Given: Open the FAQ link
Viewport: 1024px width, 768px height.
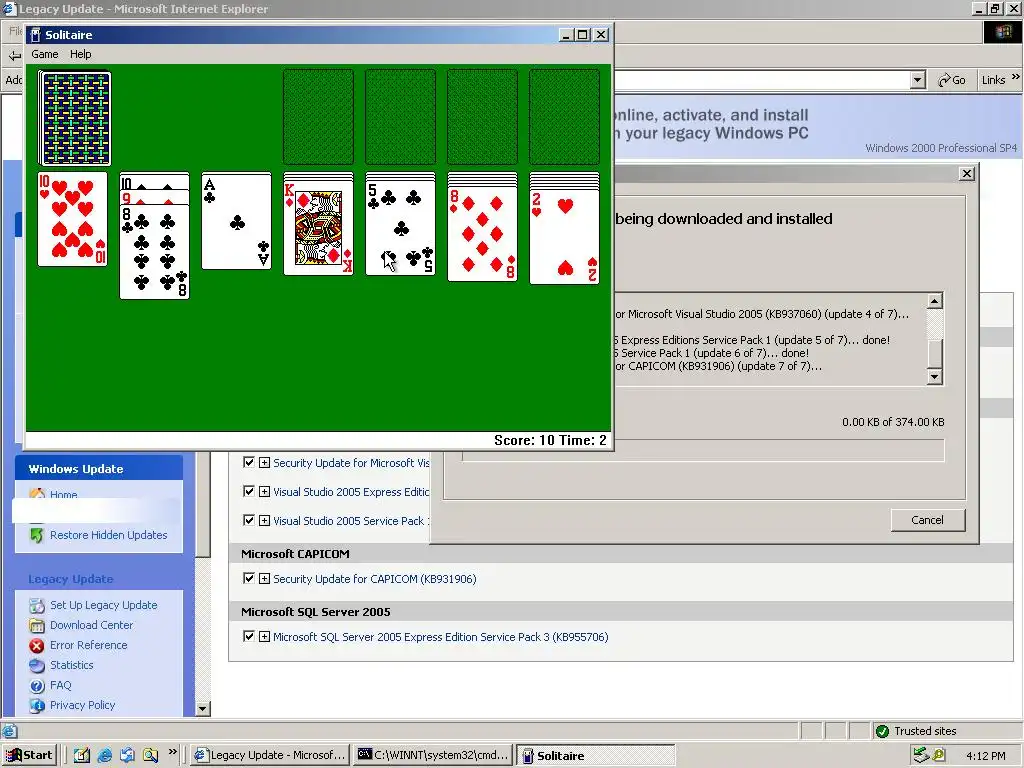Looking at the screenshot, I should tap(61, 686).
